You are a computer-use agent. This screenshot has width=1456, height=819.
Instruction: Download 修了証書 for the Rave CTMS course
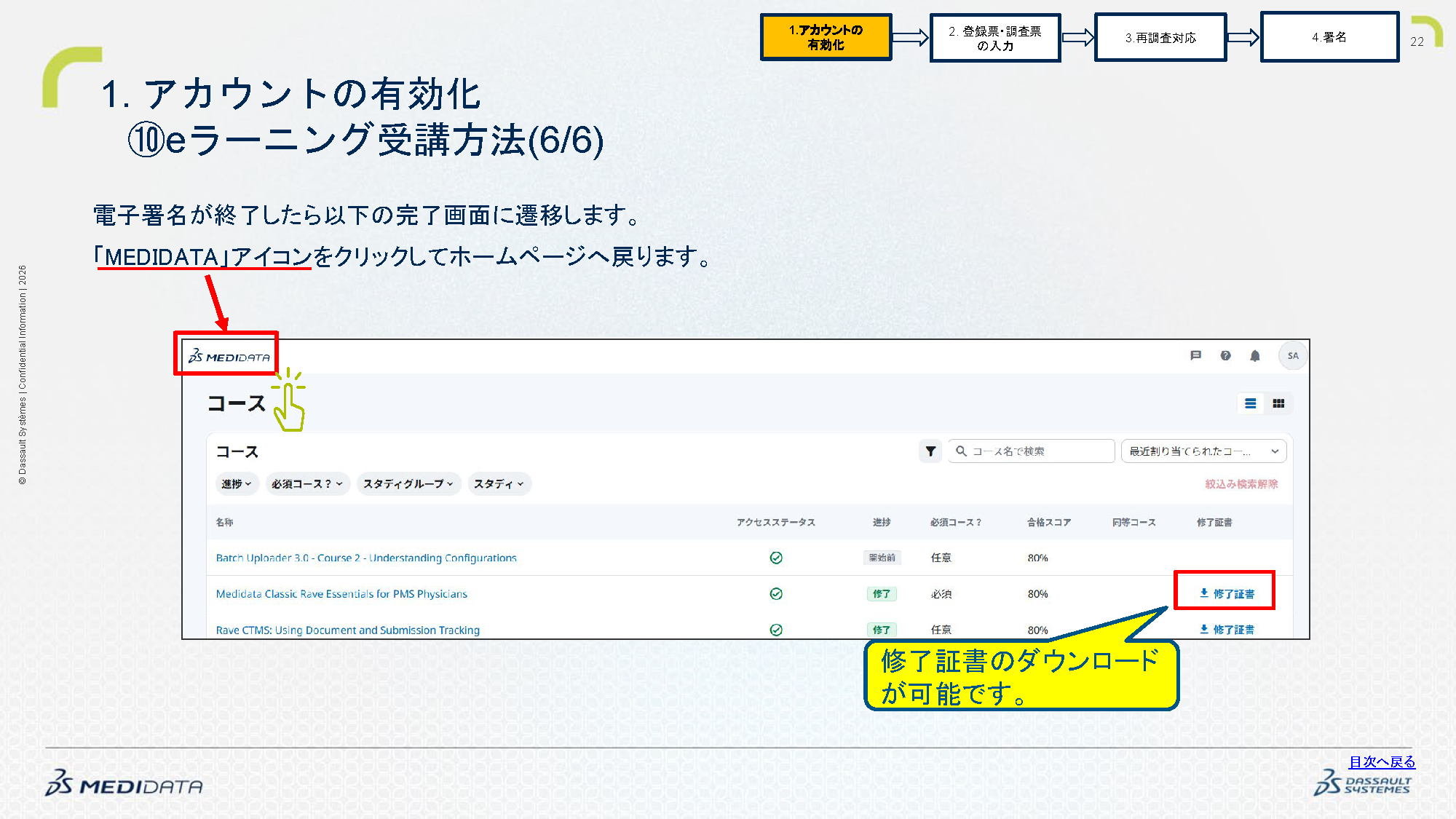click(1227, 629)
